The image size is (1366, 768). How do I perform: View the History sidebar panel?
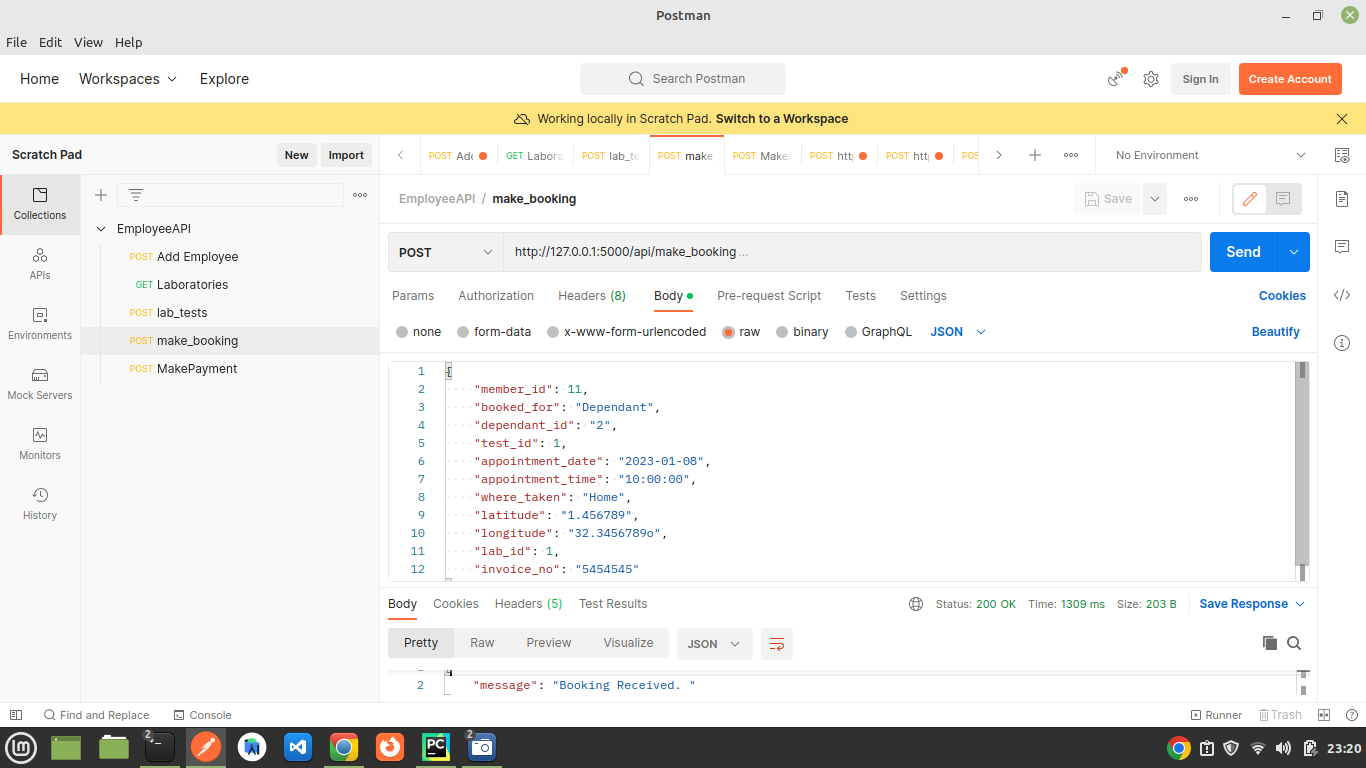pyautogui.click(x=40, y=505)
